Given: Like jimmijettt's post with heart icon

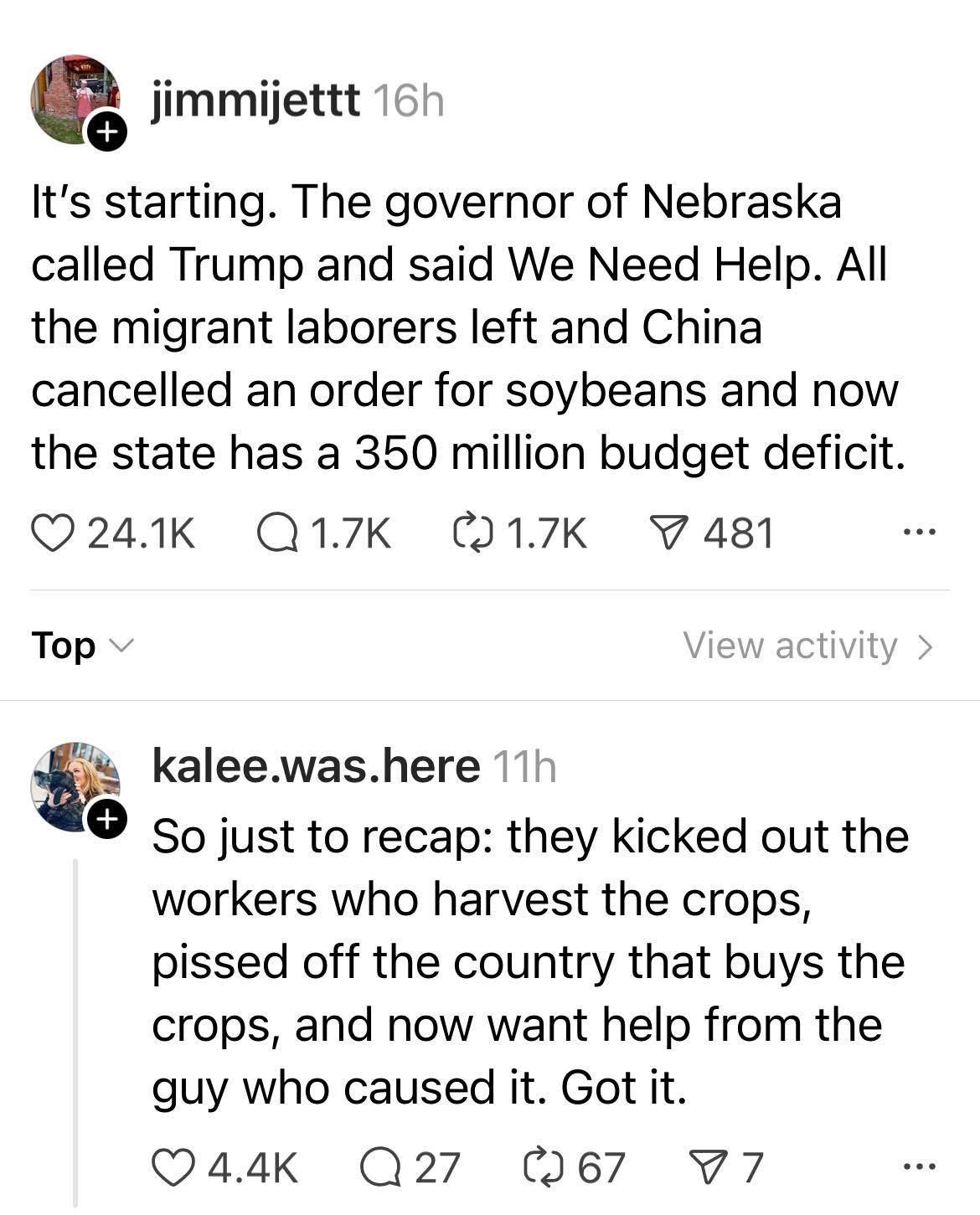Looking at the screenshot, I should [52, 533].
